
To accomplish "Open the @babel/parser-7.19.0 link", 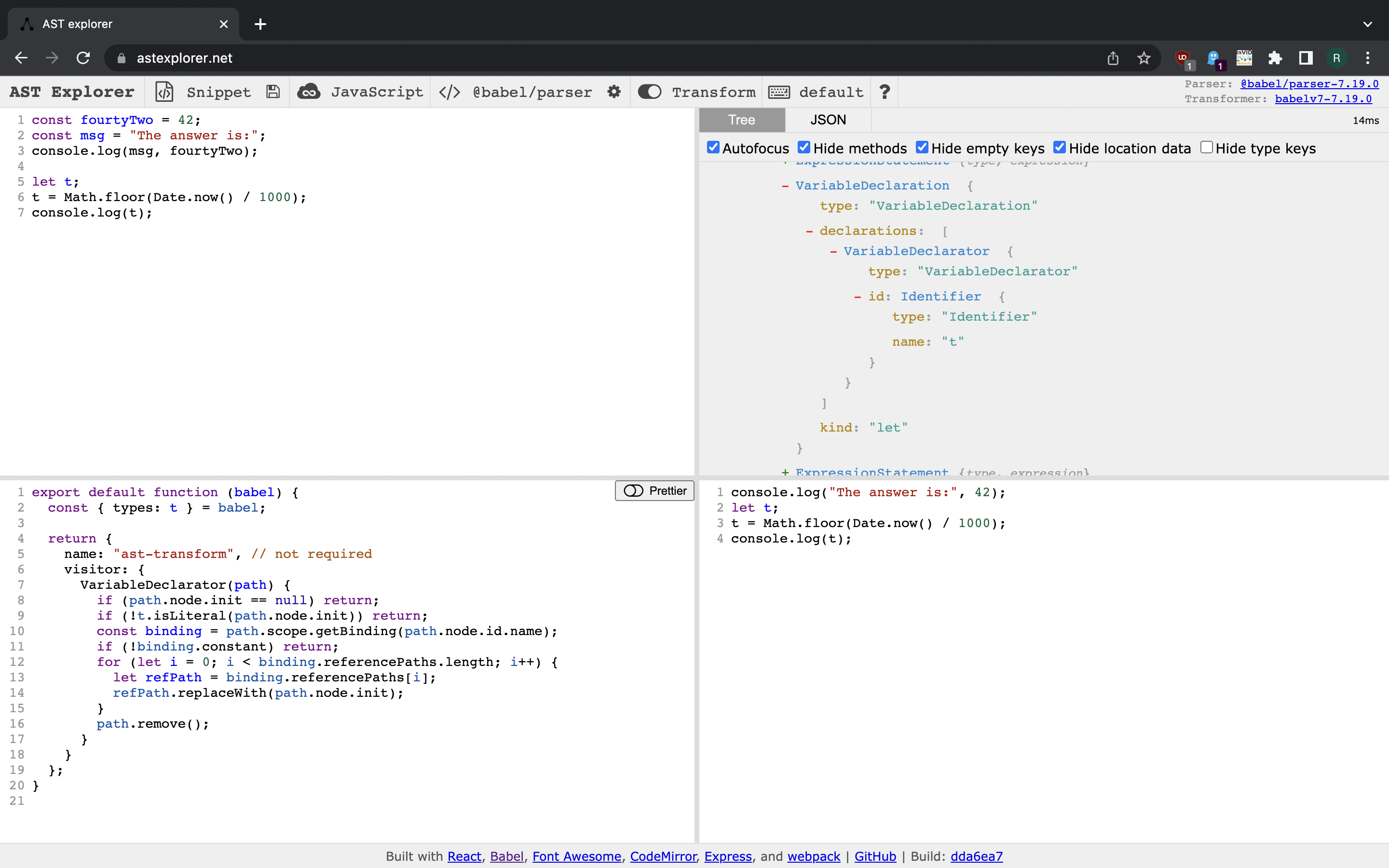I will click(x=1309, y=84).
